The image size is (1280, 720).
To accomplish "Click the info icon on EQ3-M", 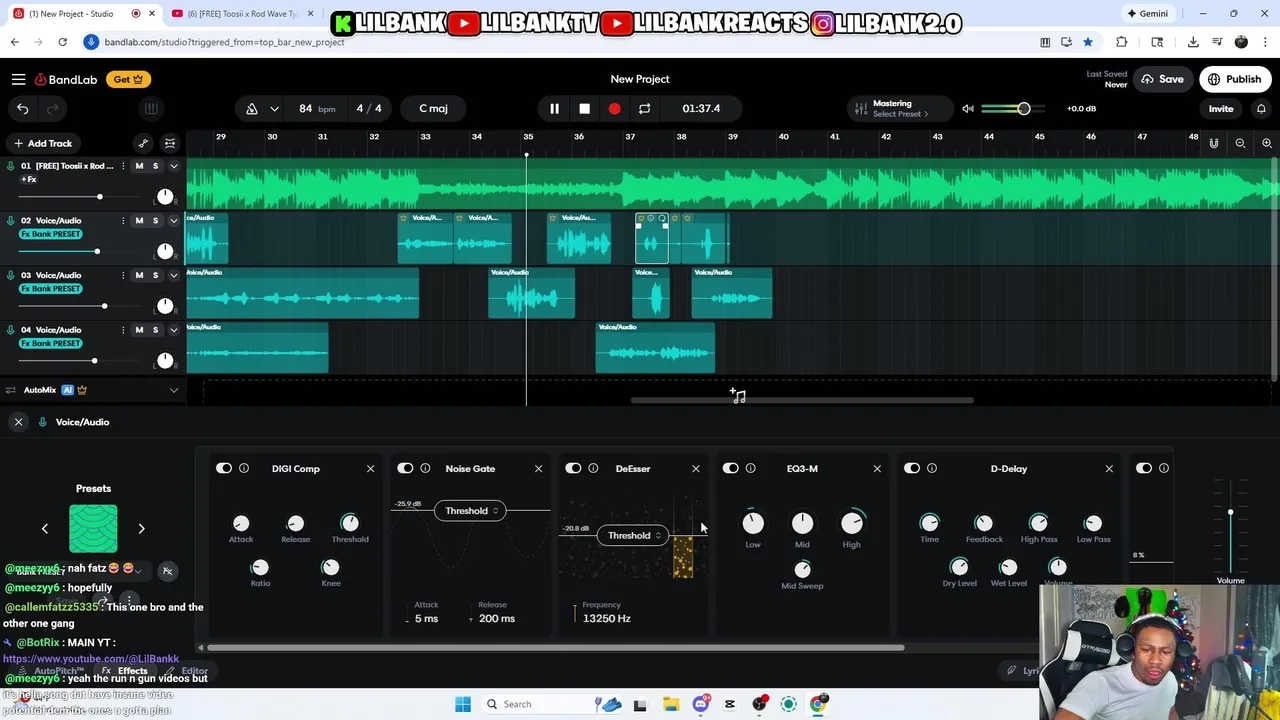I will (x=750, y=468).
